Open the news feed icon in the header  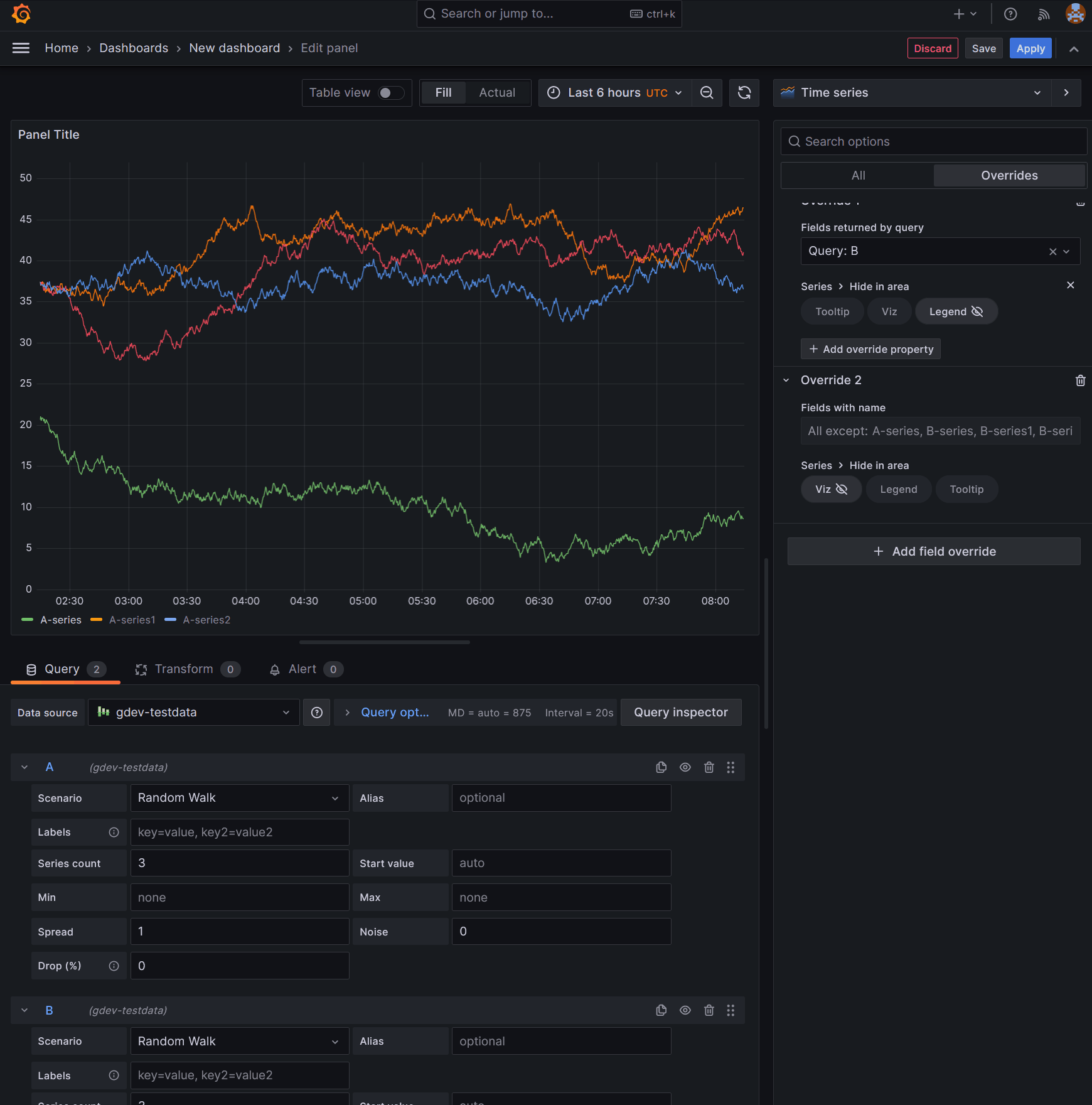click(1043, 14)
